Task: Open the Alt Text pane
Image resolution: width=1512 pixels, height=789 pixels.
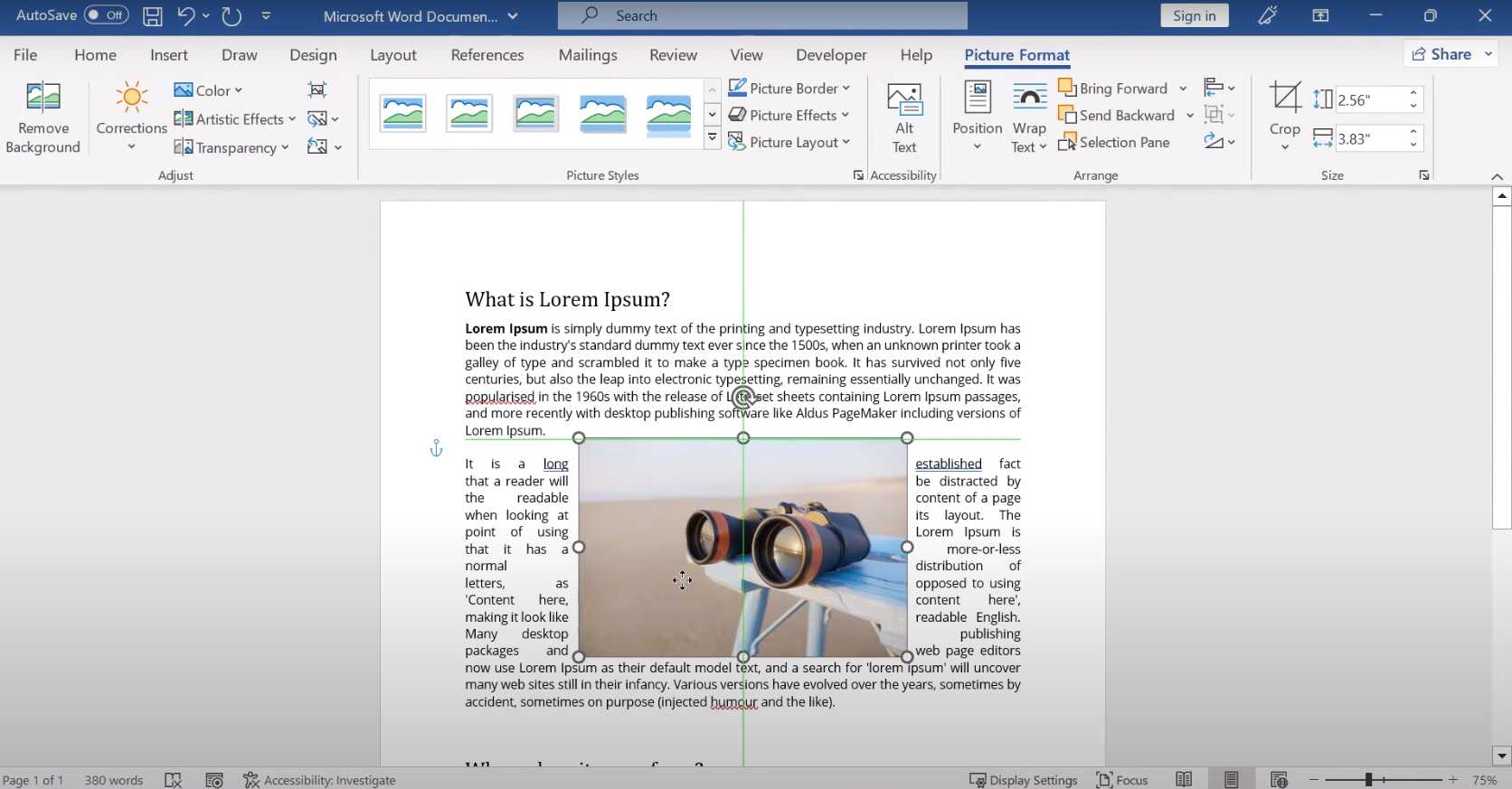Action: pos(904,99)
